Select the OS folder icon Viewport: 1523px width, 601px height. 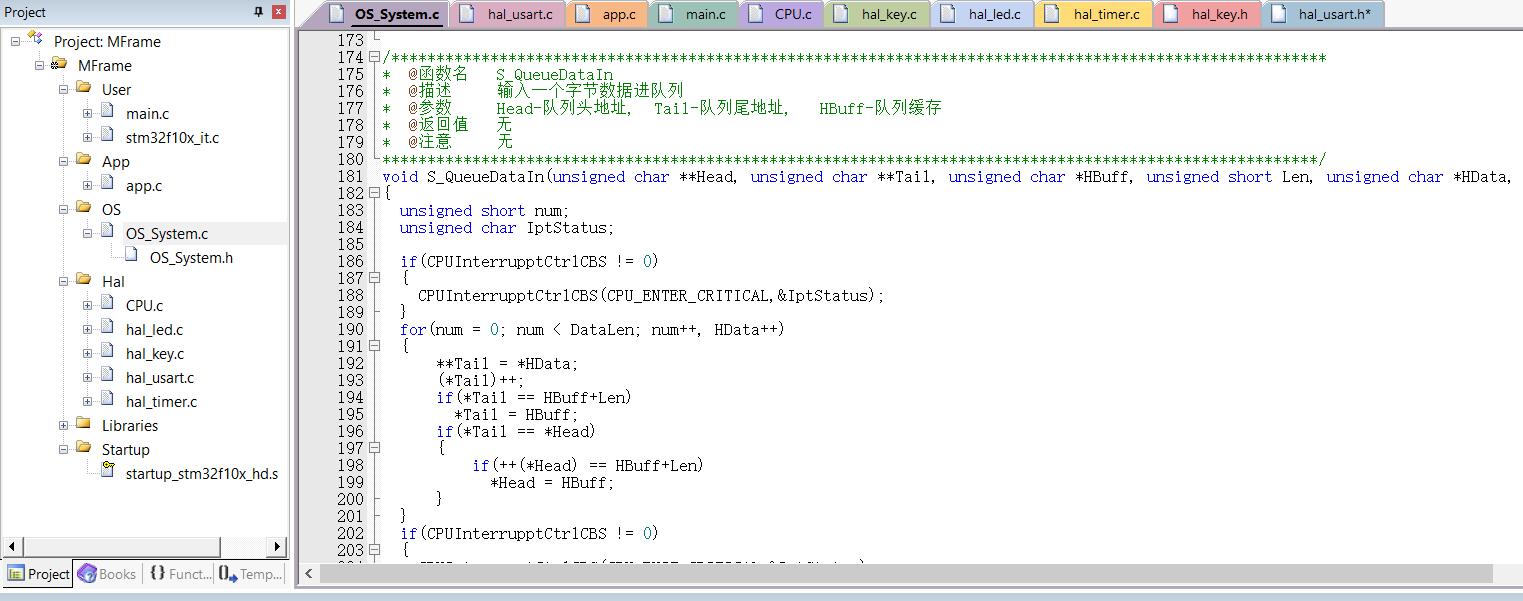click(83, 208)
